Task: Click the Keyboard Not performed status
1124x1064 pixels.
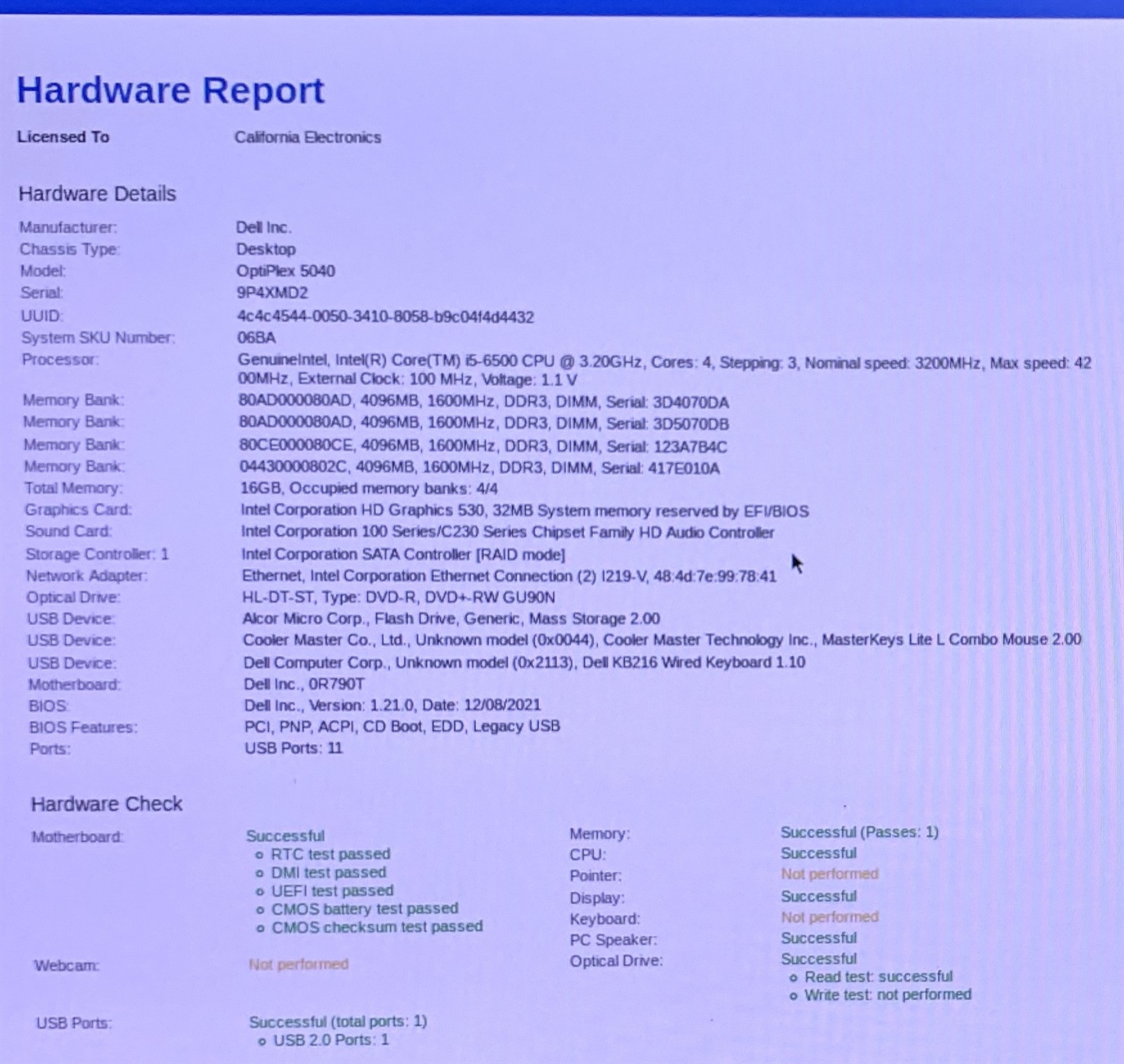Action: pos(830,917)
